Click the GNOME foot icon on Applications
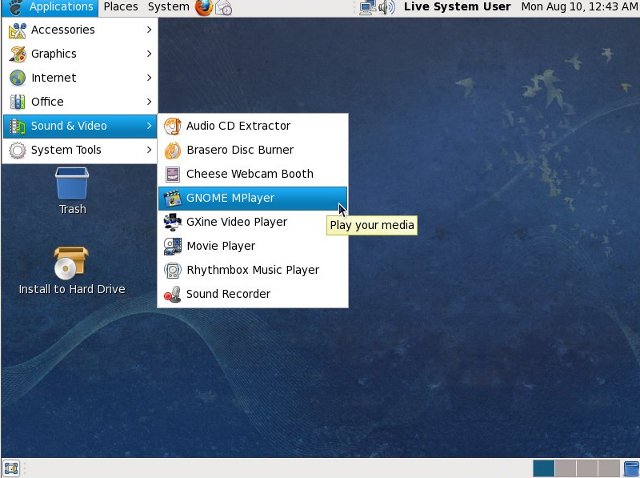 (x=16, y=7)
